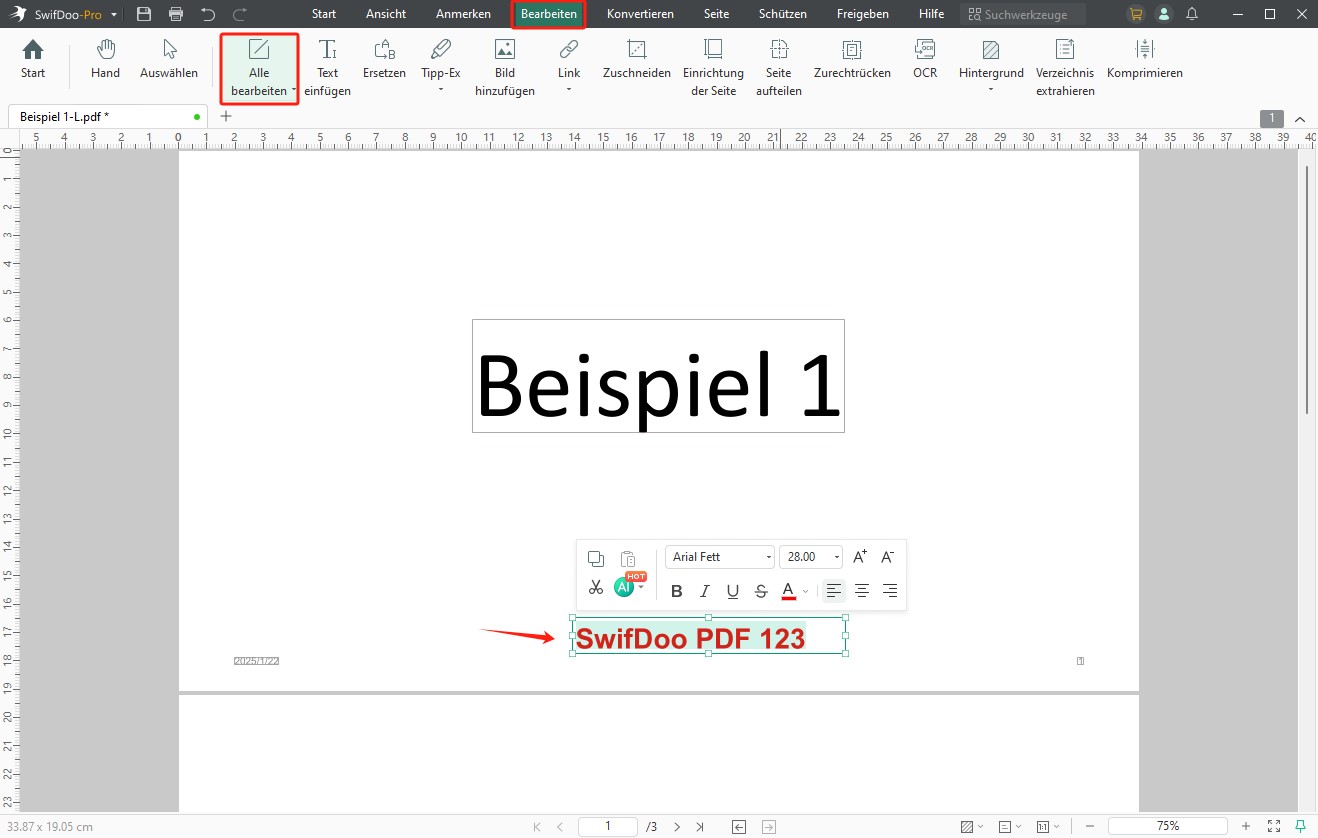Switch to the Anmerken tab
This screenshot has width=1318, height=838.
click(463, 14)
